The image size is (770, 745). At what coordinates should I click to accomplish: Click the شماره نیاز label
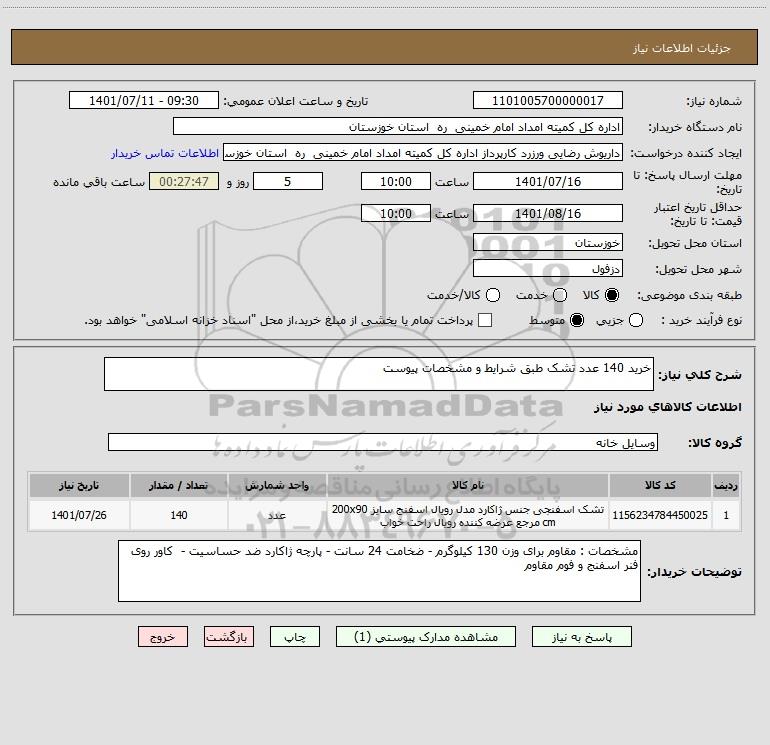click(714, 101)
